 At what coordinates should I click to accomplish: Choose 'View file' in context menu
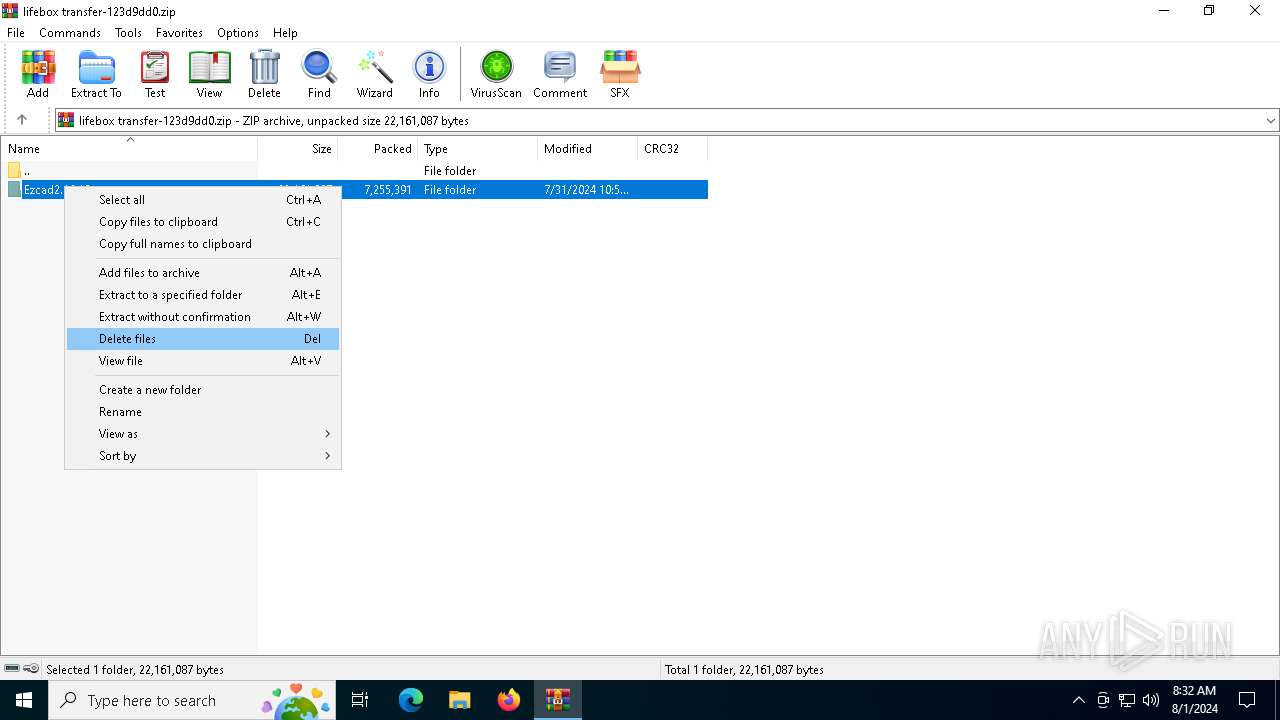(203, 361)
